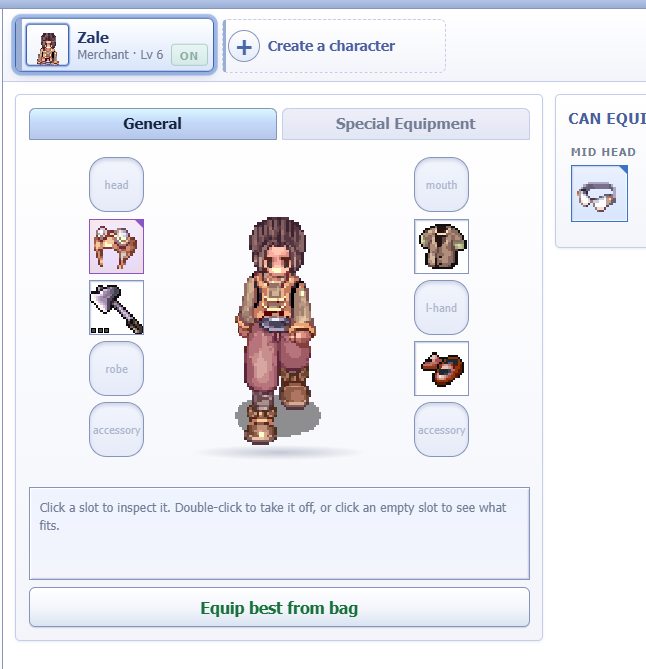Click the MID HEAD category label
The image size is (646, 669).
[603, 152]
